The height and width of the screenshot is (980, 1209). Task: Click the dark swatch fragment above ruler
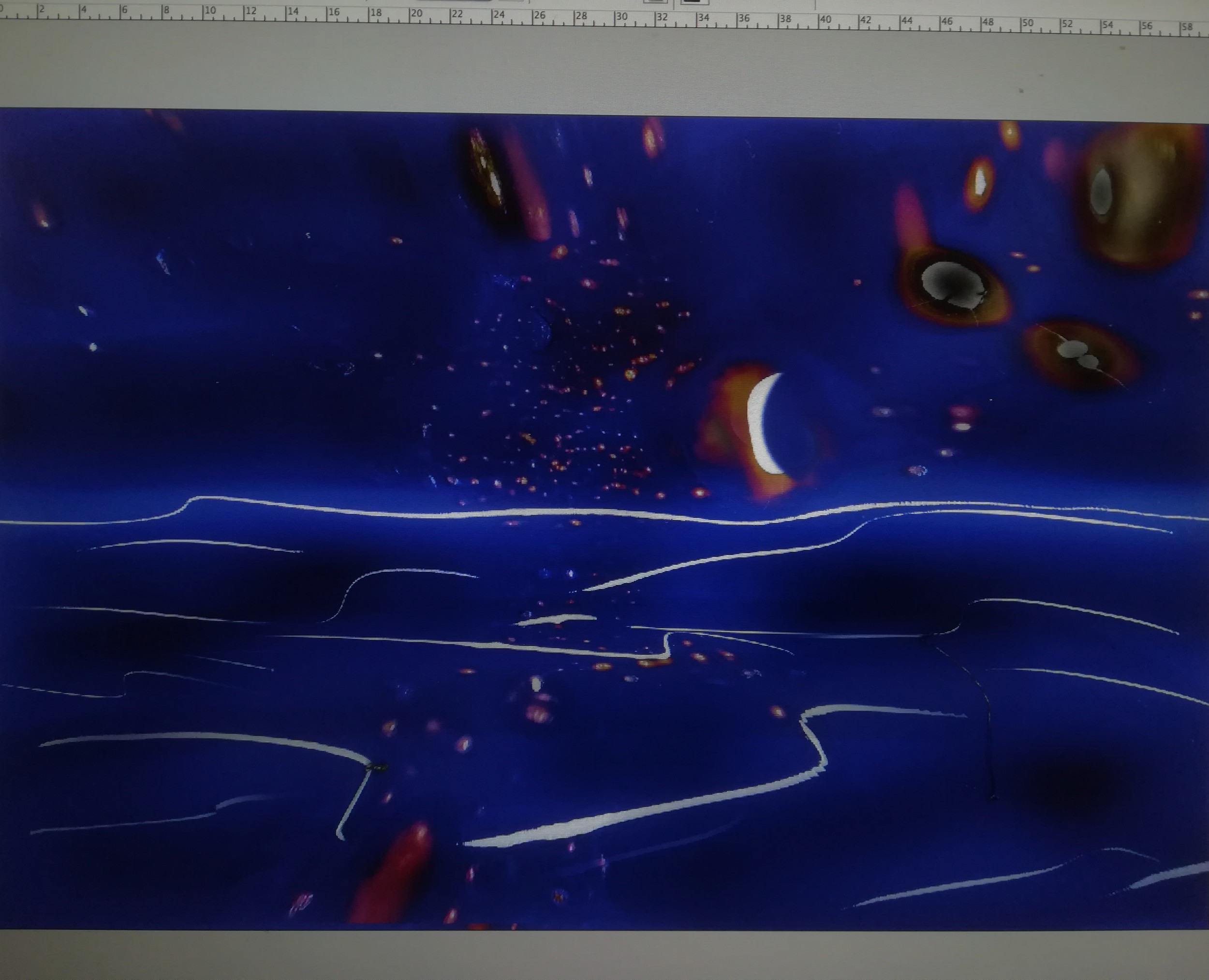pos(693,2)
